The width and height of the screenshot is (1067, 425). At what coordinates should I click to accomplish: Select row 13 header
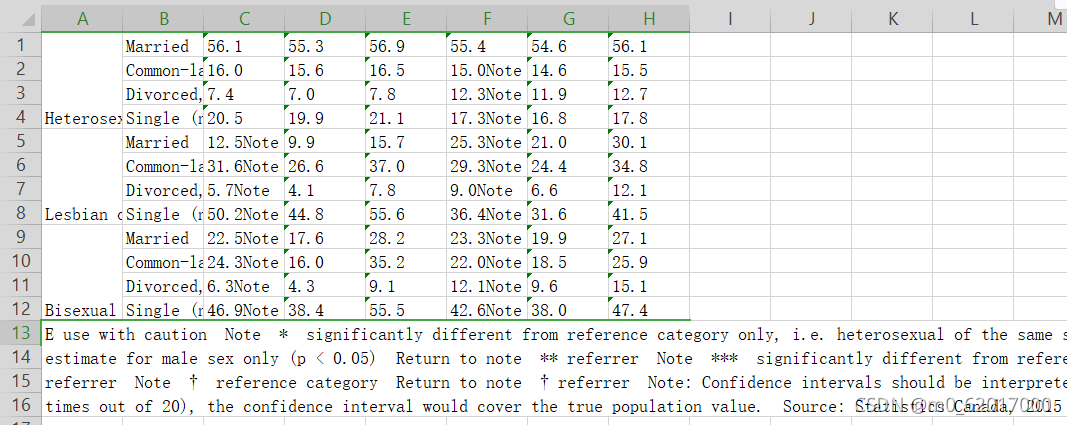(x=20, y=333)
